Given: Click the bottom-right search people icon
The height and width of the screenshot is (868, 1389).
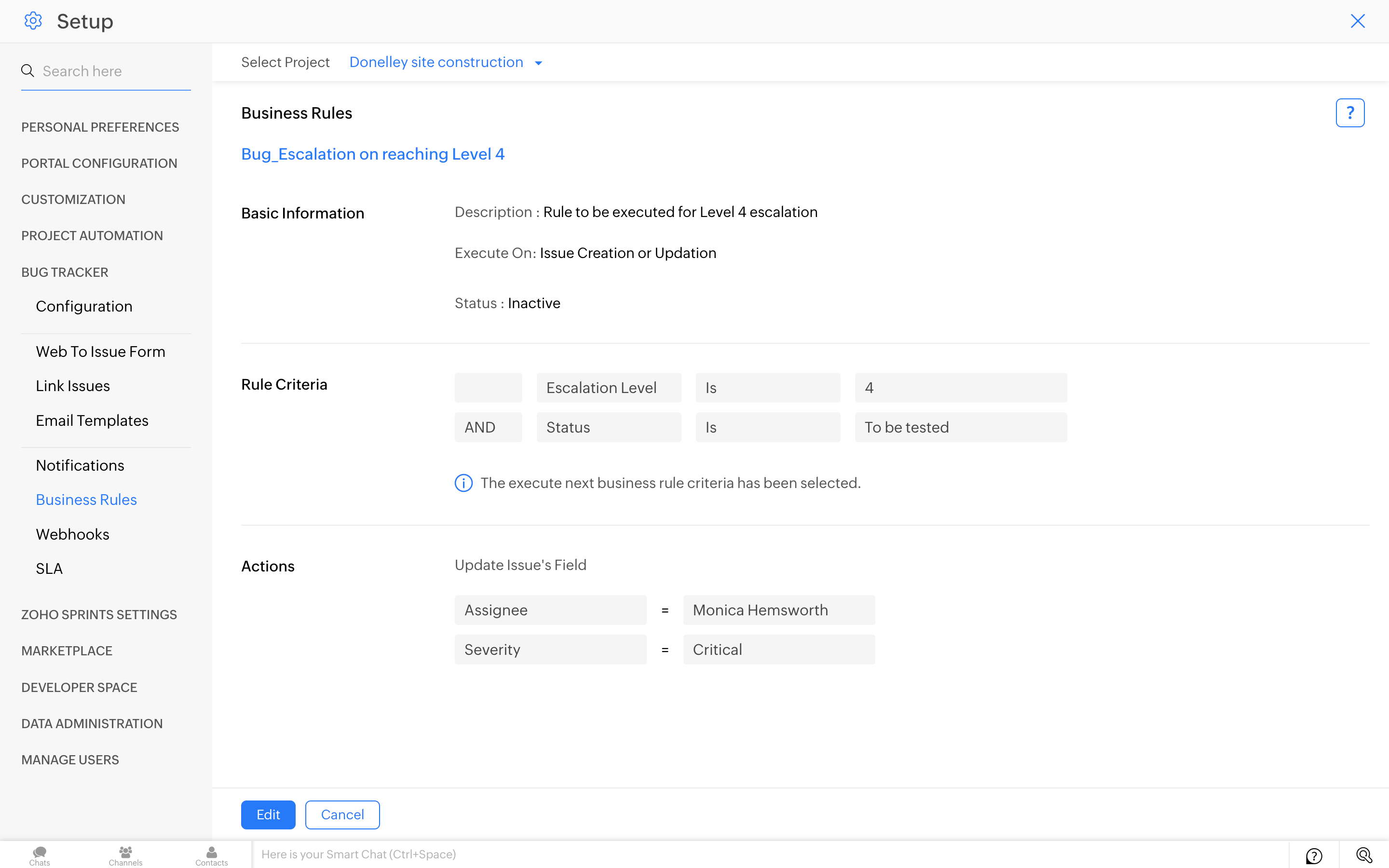Looking at the screenshot, I should click(x=1364, y=855).
